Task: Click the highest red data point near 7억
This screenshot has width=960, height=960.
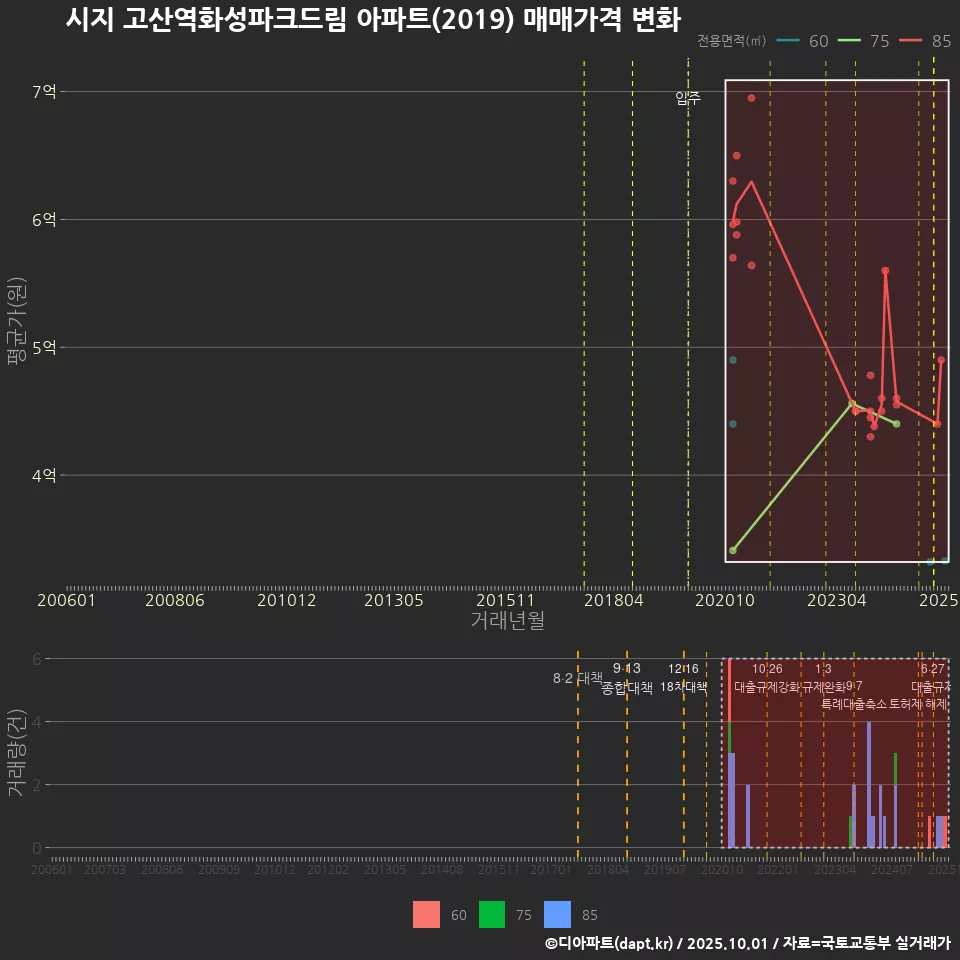Action: [751, 98]
